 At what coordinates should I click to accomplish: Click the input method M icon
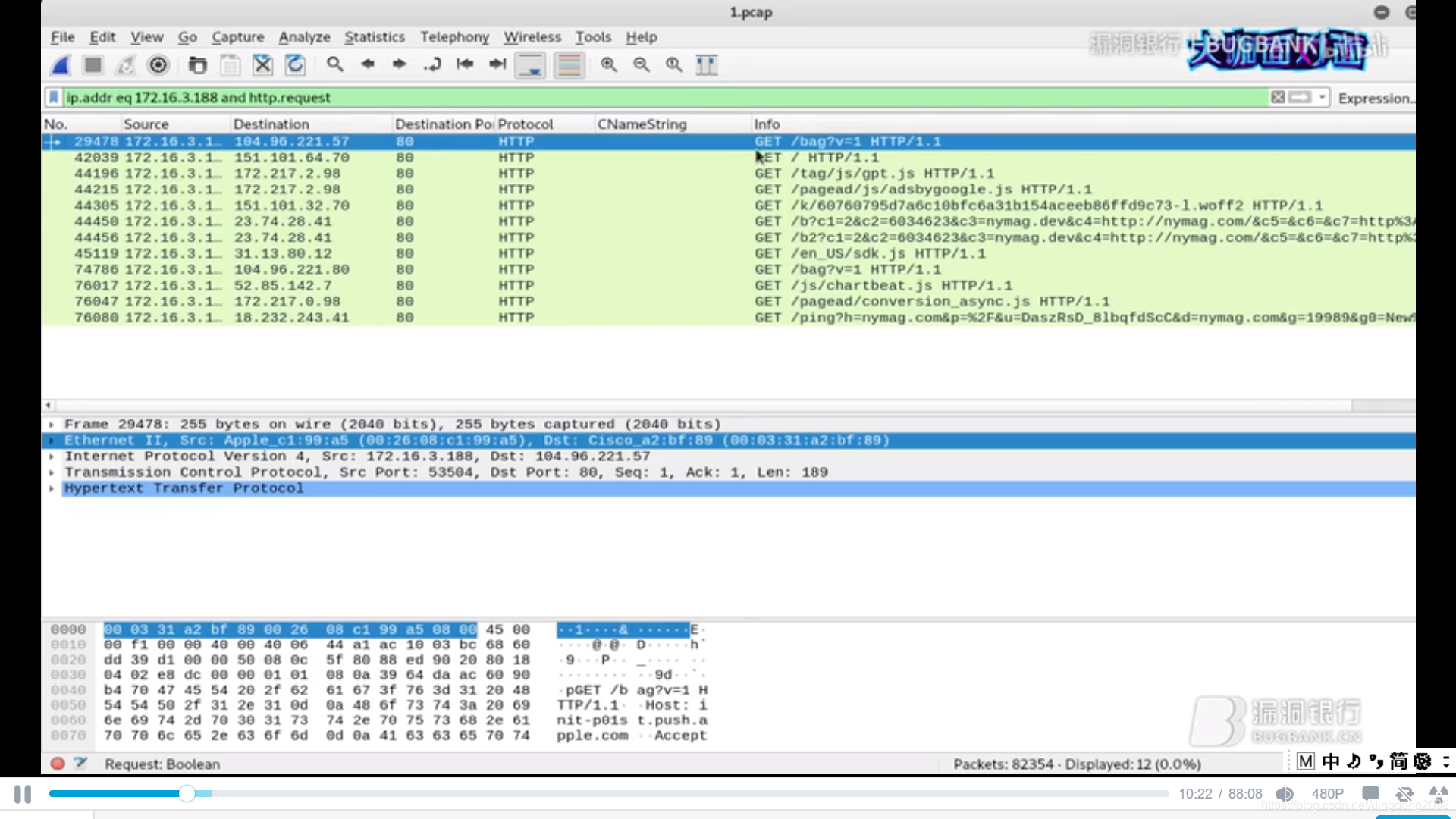click(1305, 761)
